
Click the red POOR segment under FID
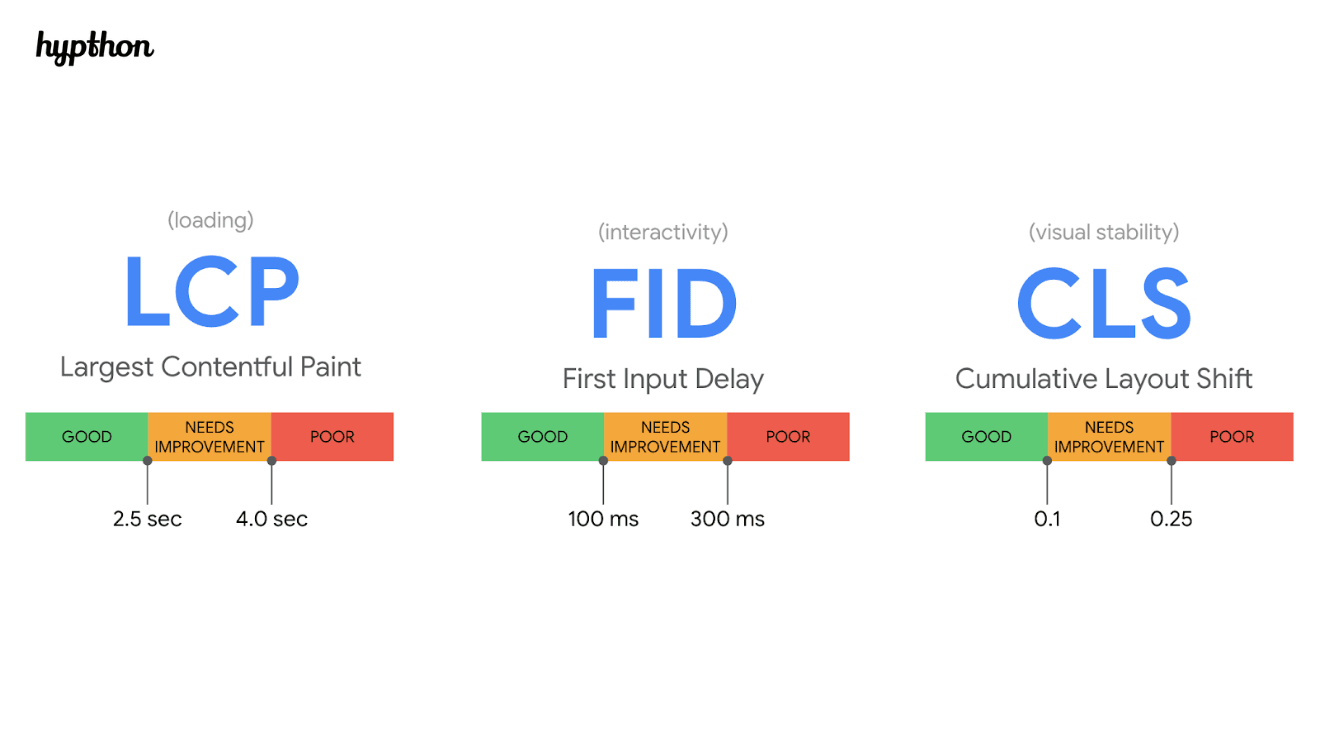click(789, 437)
